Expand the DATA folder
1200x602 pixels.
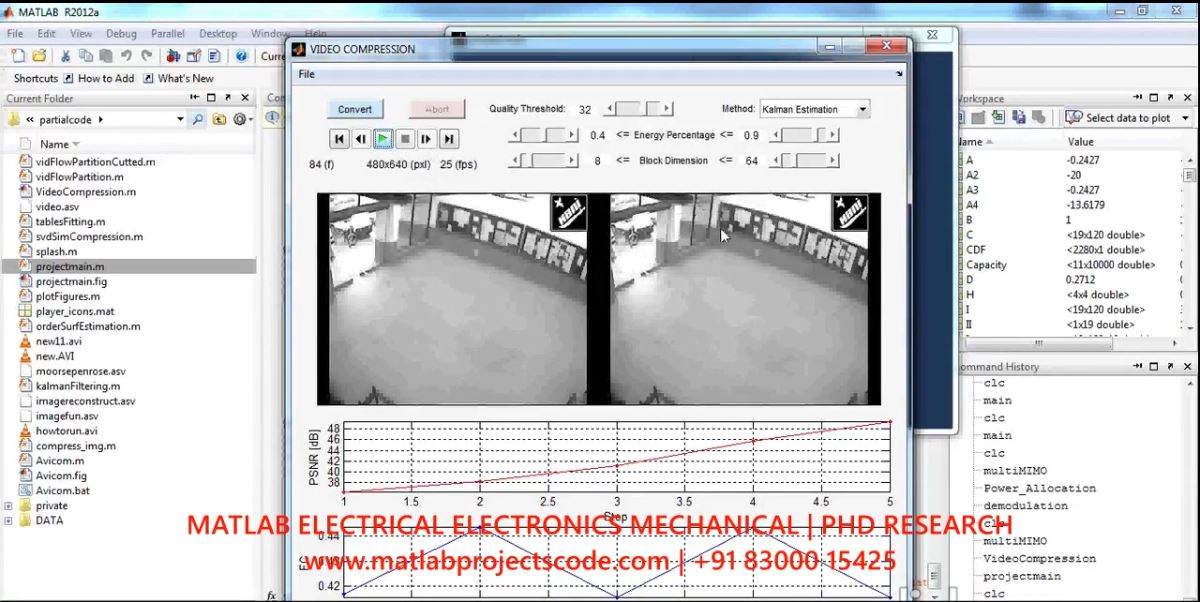9,521
